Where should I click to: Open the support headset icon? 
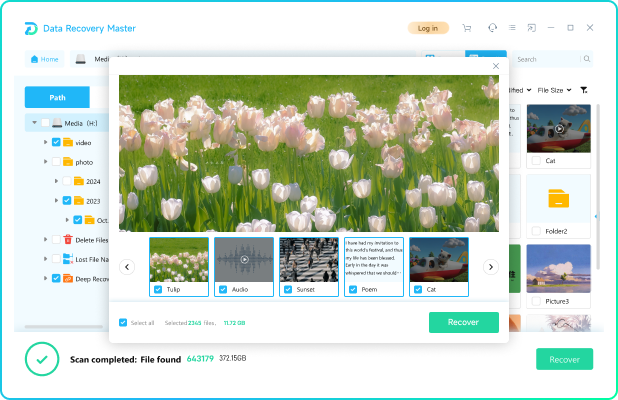(x=492, y=28)
